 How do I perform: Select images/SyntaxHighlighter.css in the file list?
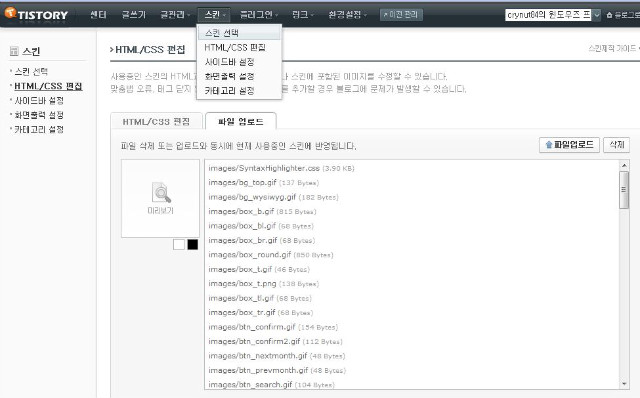pos(282,168)
